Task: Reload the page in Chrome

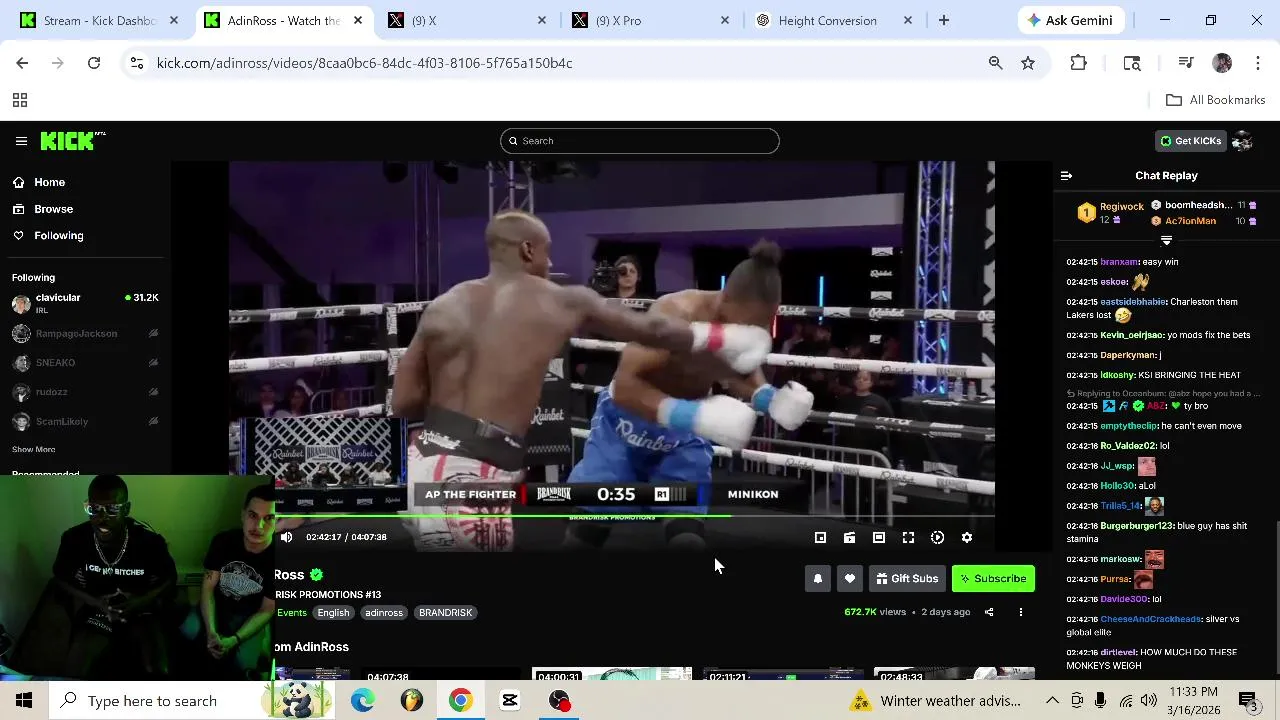Action: click(94, 63)
